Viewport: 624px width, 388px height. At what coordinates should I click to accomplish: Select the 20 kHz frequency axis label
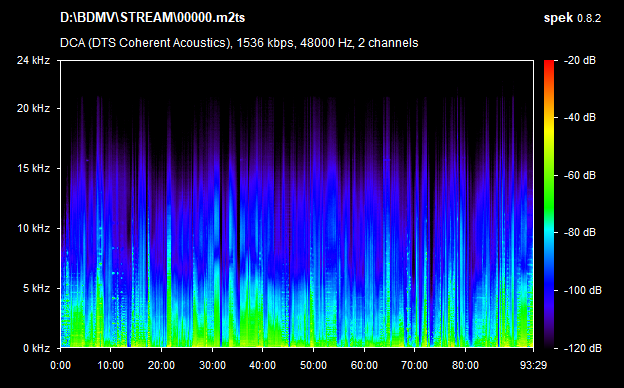pyautogui.click(x=33, y=108)
